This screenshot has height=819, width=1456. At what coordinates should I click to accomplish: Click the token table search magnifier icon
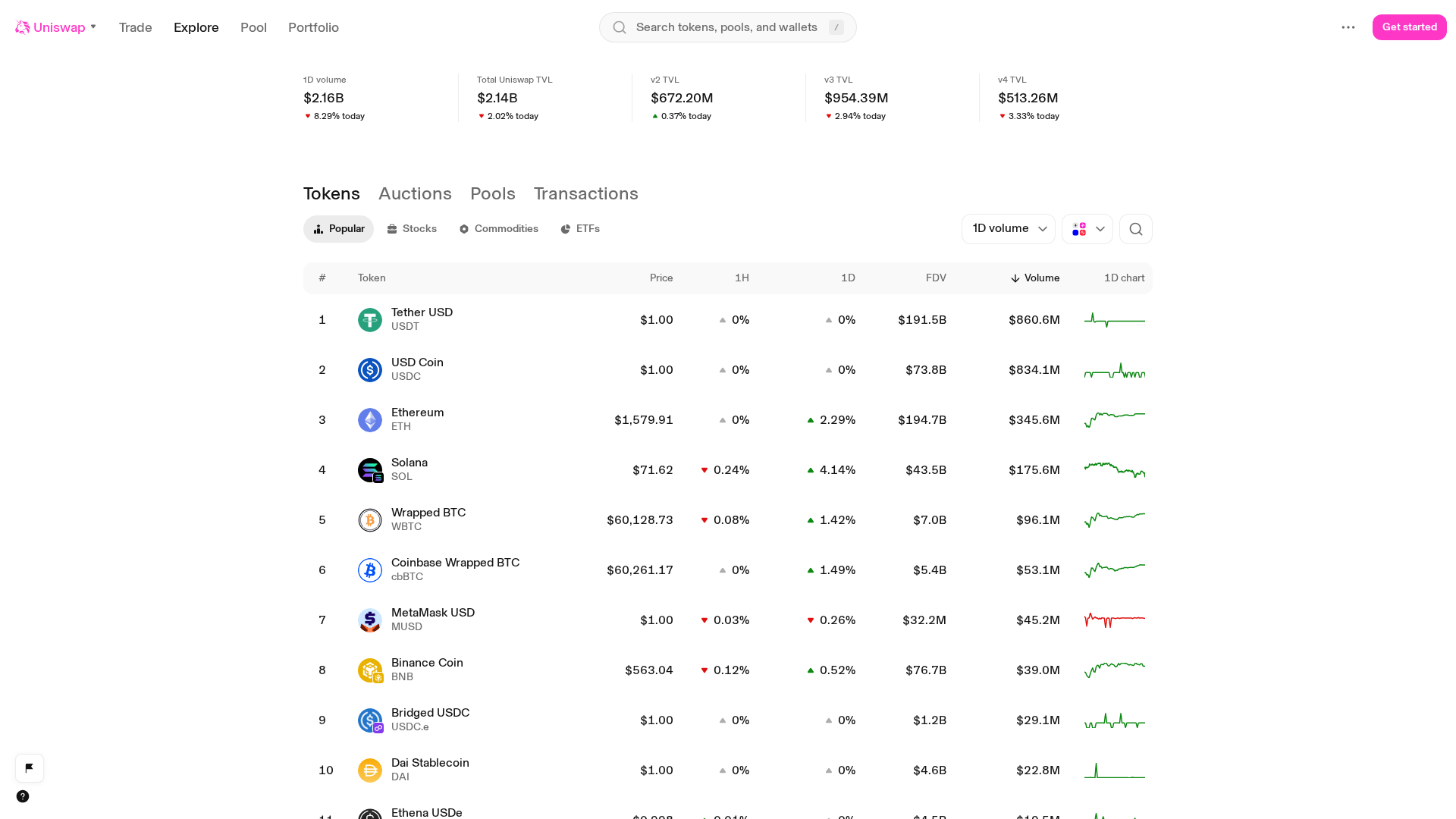1136,229
